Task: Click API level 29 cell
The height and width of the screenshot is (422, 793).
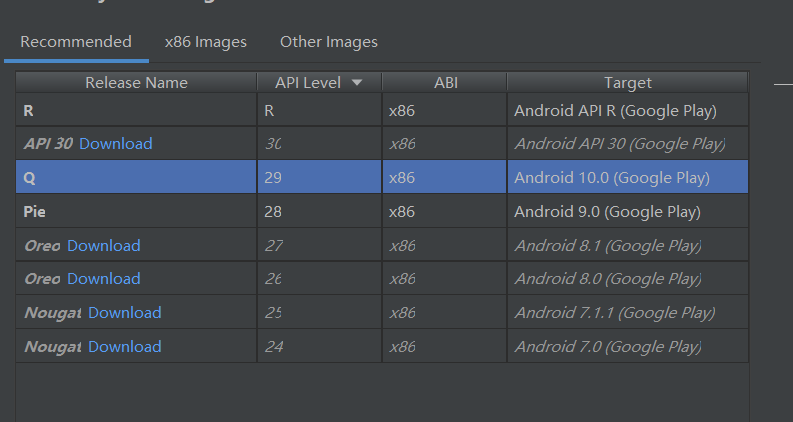Action: coord(320,177)
